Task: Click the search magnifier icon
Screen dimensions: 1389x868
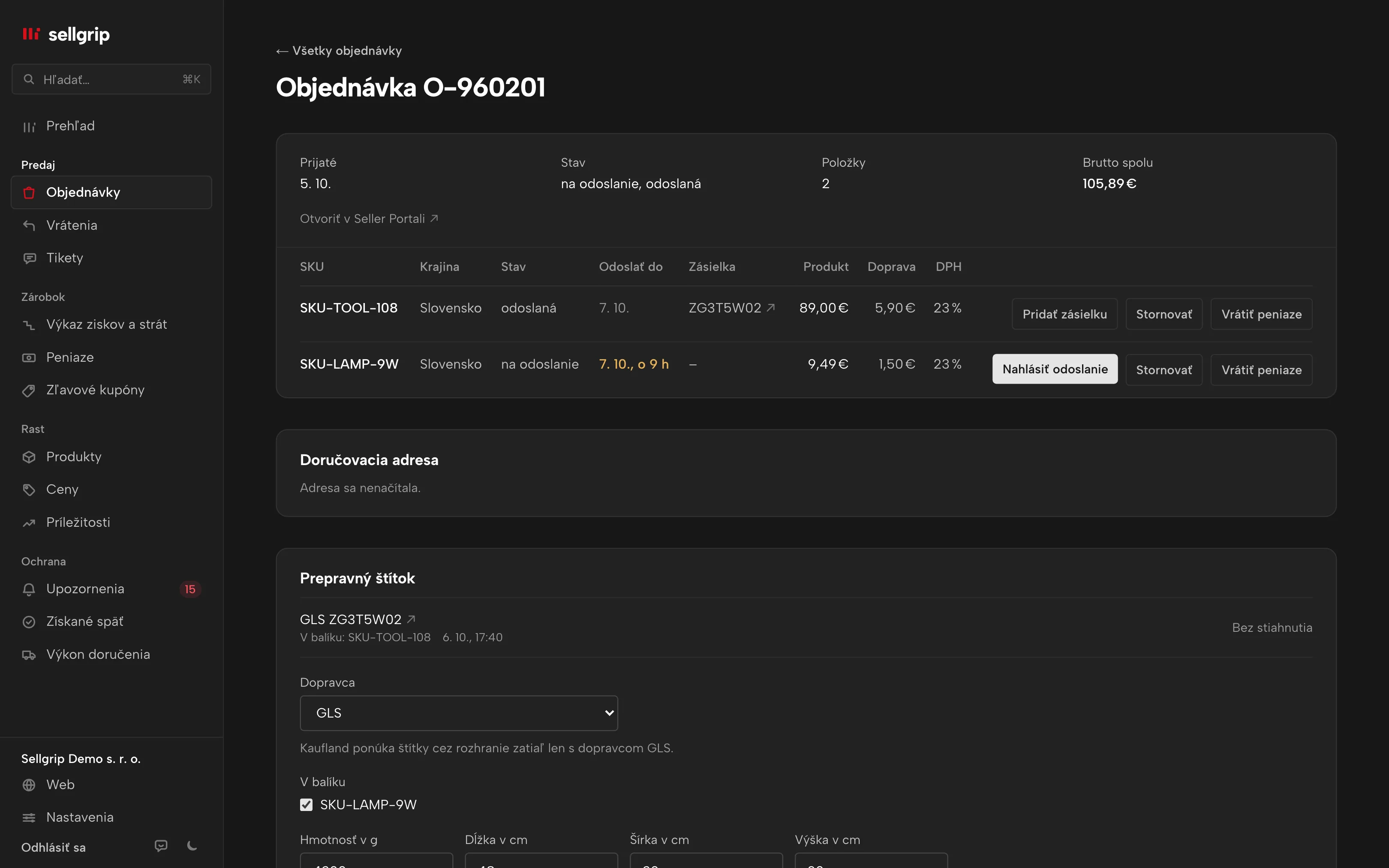Action: coord(29,79)
